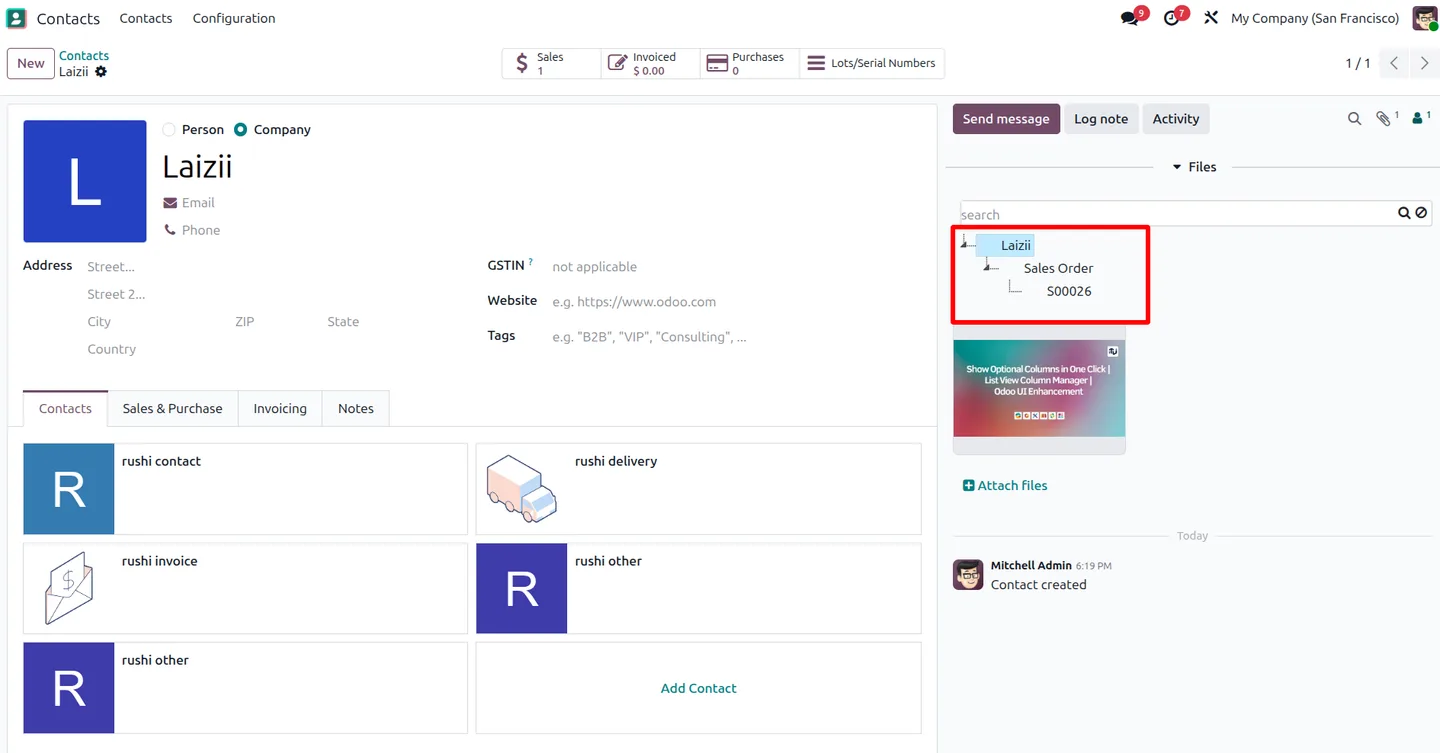Go to the next record arrow
Image resolution: width=1440 pixels, height=753 pixels.
1425,63
